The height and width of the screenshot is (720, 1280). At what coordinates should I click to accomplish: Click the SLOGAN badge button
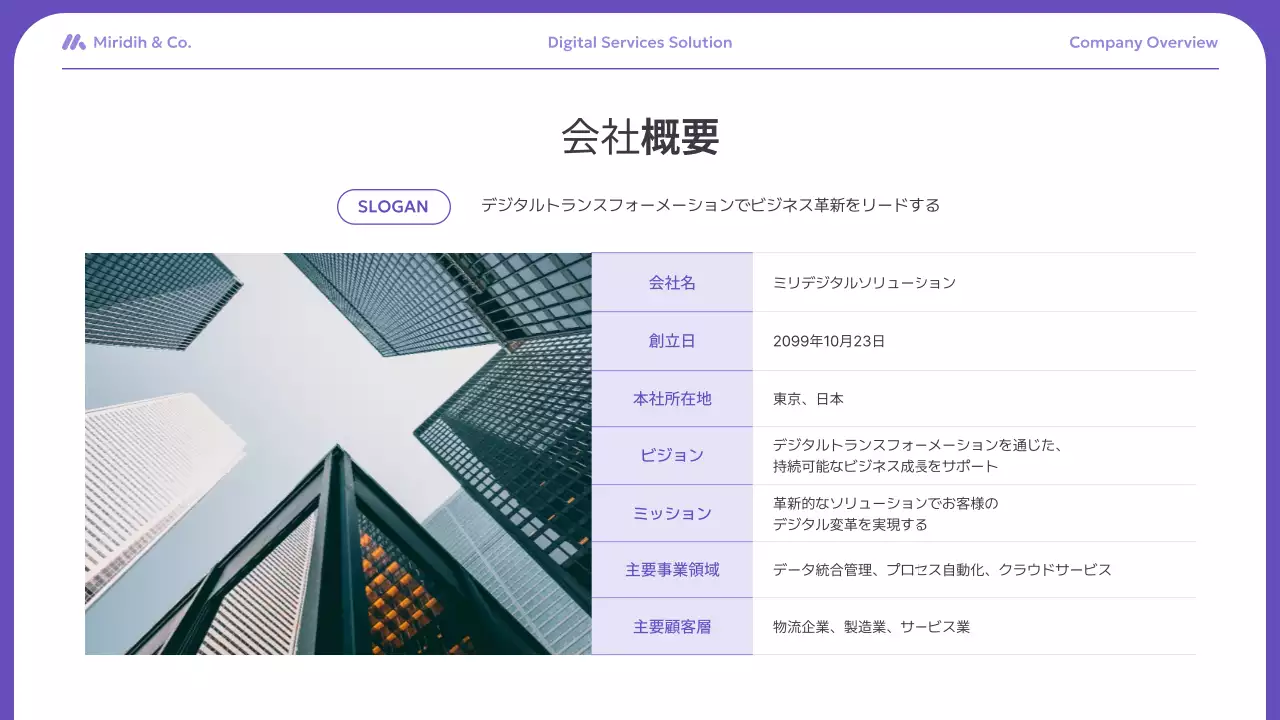pos(393,206)
